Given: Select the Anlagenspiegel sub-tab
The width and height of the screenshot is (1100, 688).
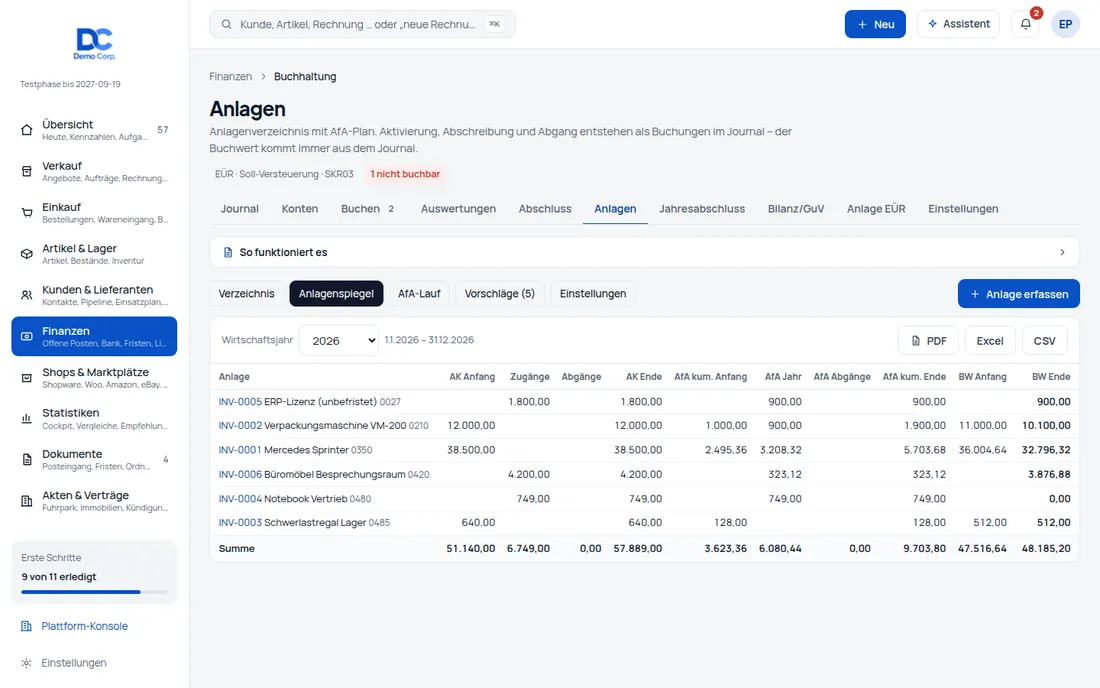Looking at the screenshot, I should click(336, 294).
